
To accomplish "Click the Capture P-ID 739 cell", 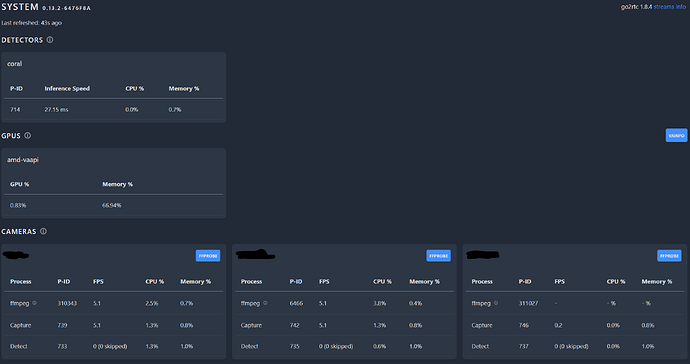I will pos(62,325).
